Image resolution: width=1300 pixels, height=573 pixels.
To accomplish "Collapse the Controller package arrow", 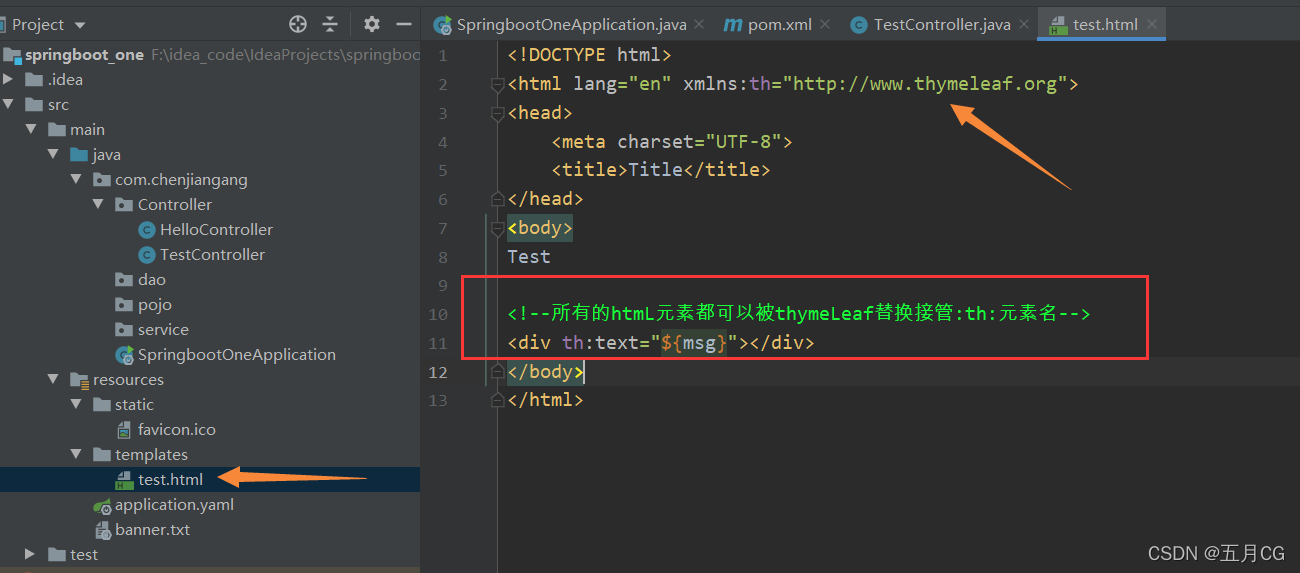I will click(98, 204).
